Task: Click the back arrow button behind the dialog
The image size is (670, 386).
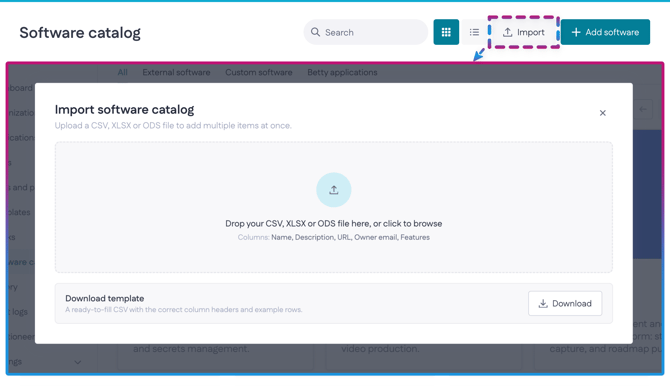Action: 643,109
